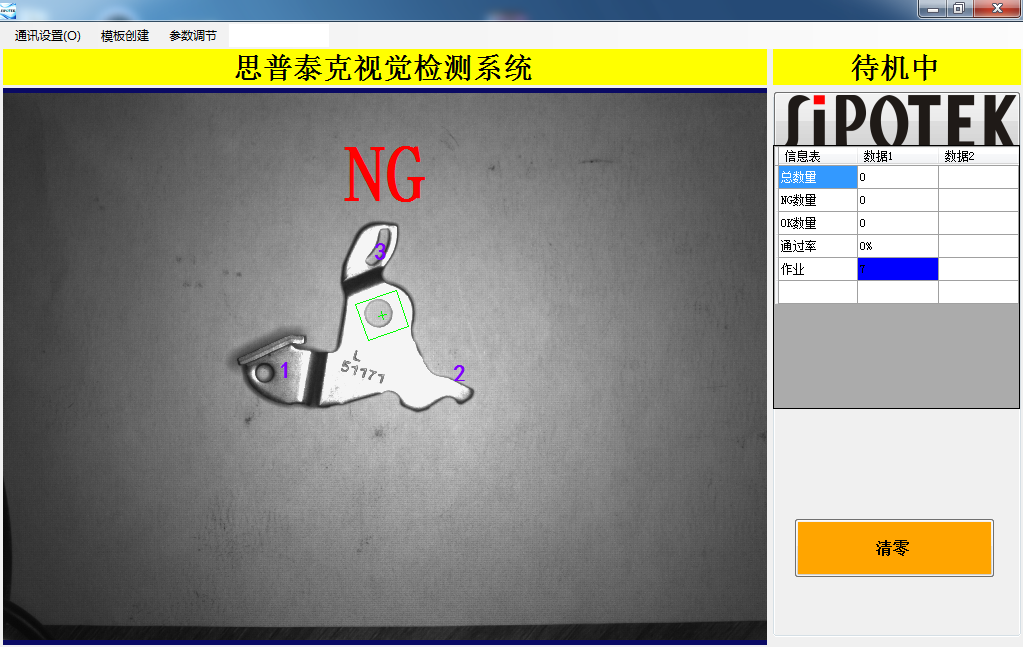Open the 模板创建 menu
Viewport: 1023px width, 647px height.
(x=125, y=36)
